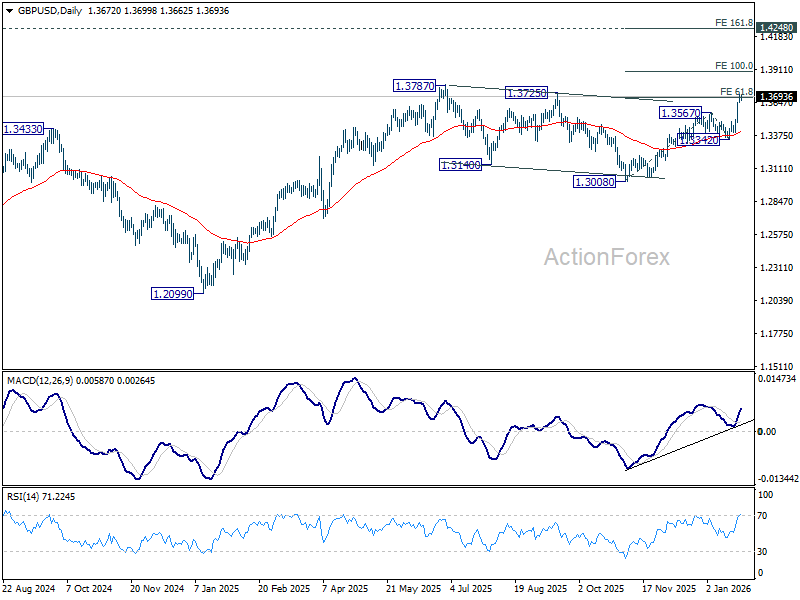800x600 pixels.
Task: Click the FE 161.8 Fibonacci level
Action: [734, 23]
